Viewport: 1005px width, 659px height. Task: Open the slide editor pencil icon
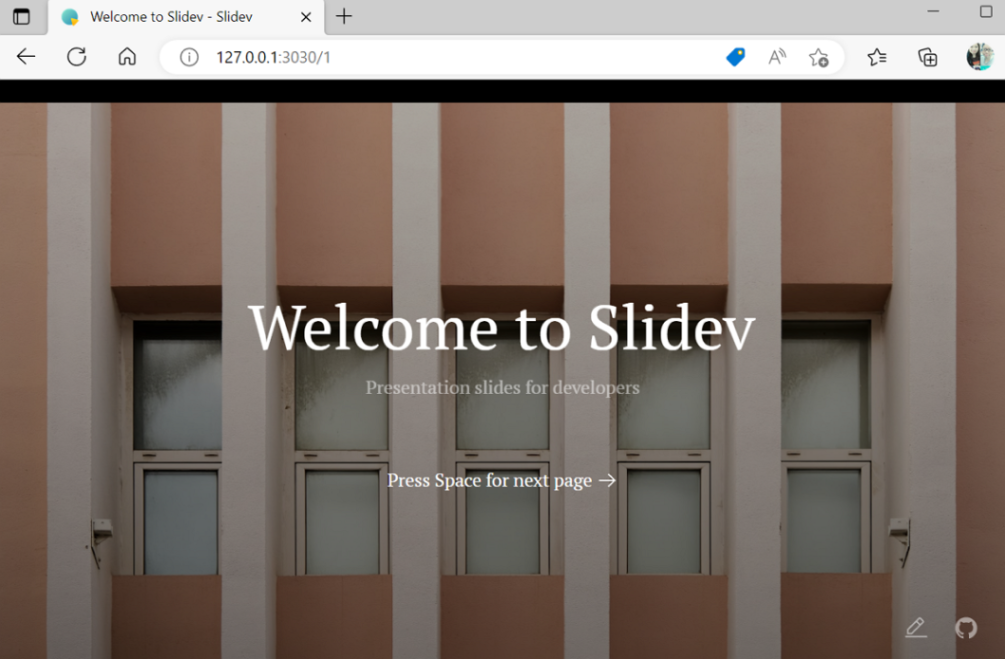tap(915, 627)
